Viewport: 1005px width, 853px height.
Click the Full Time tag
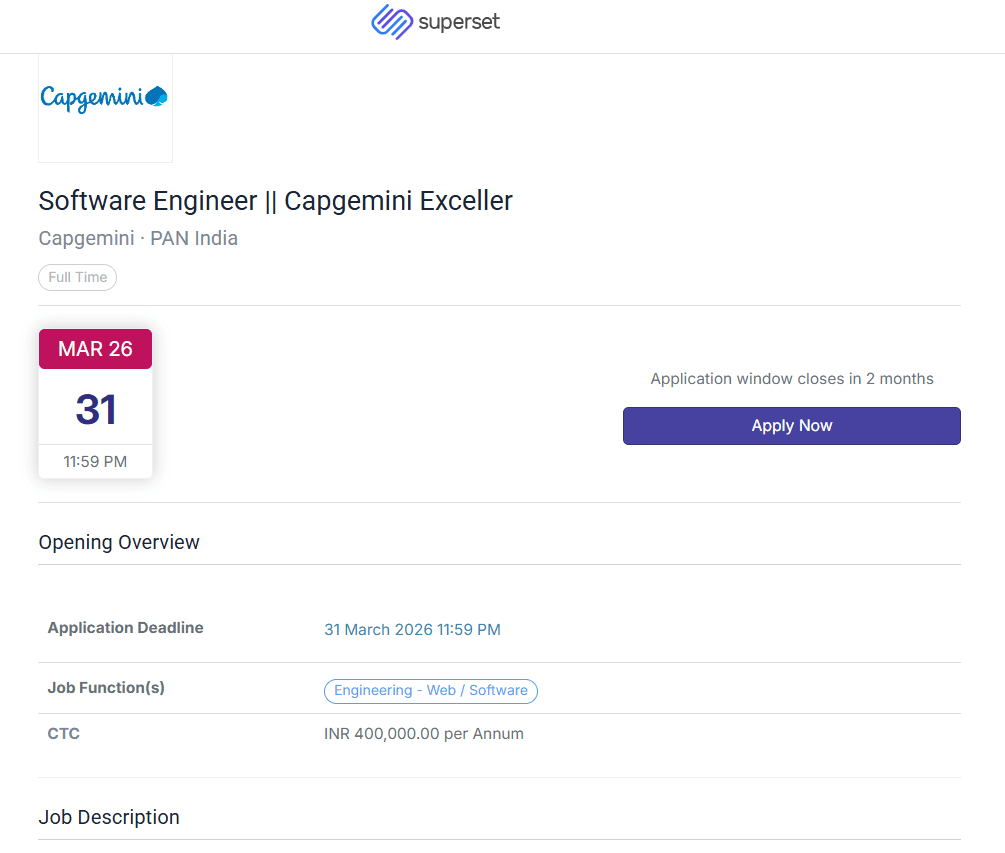click(x=78, y=277)
